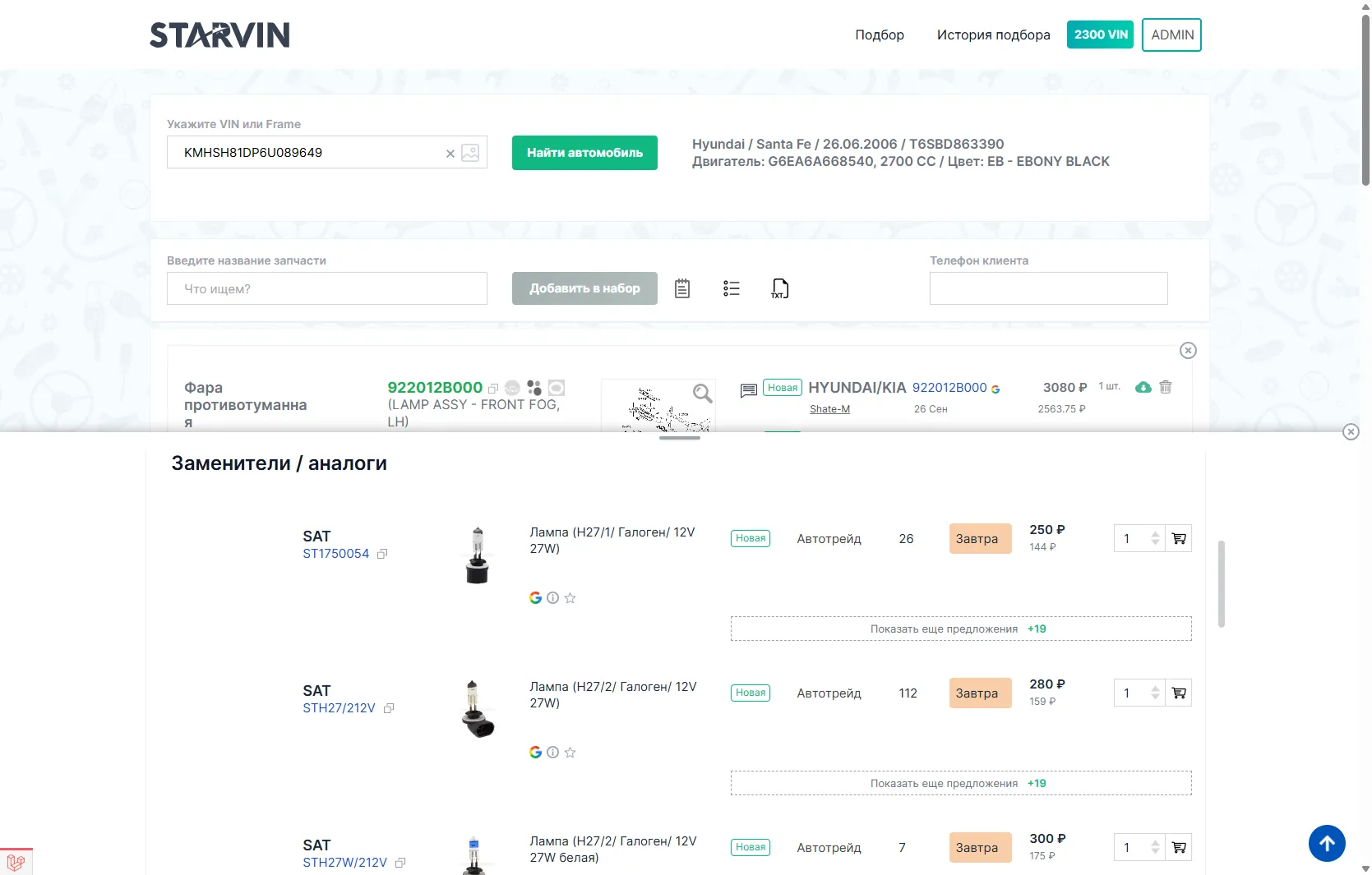Viewport: 1372px width, 875px height.
Task: Open the ST1750054 lamp thumbnail
Action: point(478,555)
